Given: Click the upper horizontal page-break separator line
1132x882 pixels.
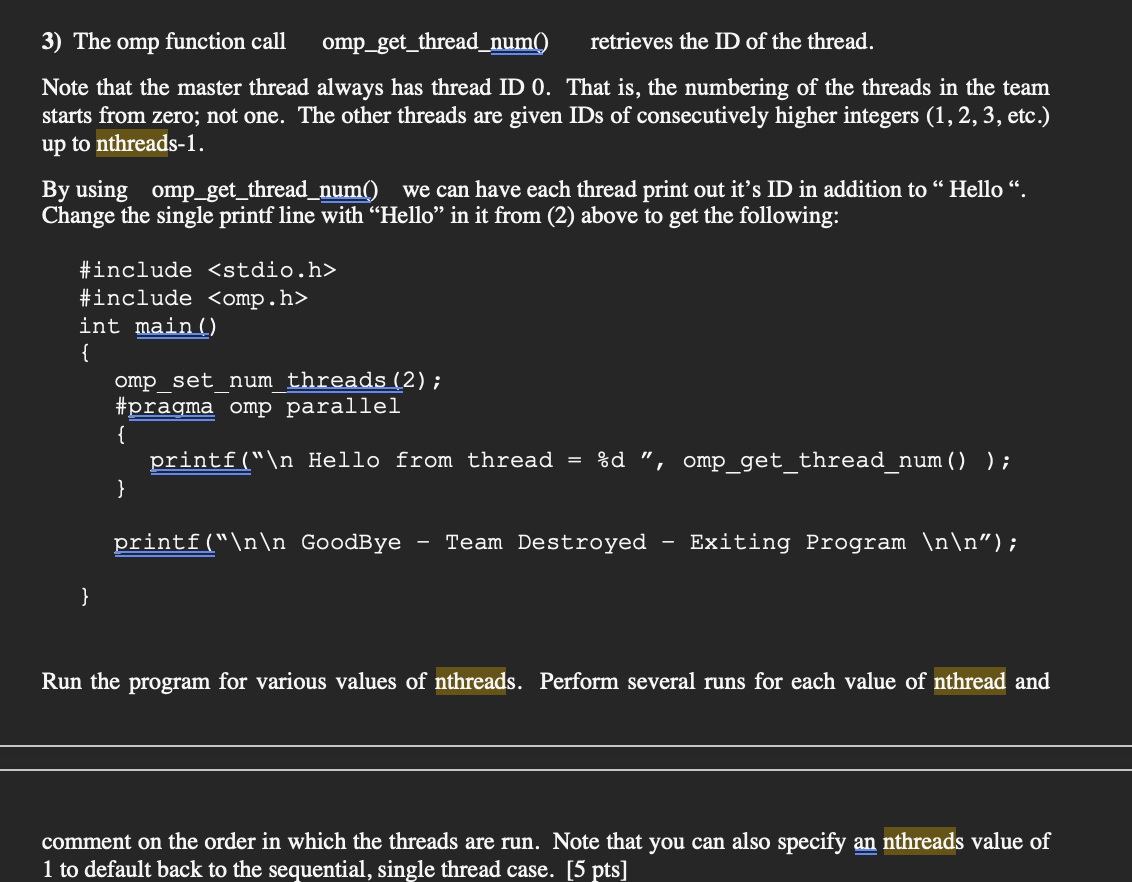Looking at the screenshot, I should [566, 744].
